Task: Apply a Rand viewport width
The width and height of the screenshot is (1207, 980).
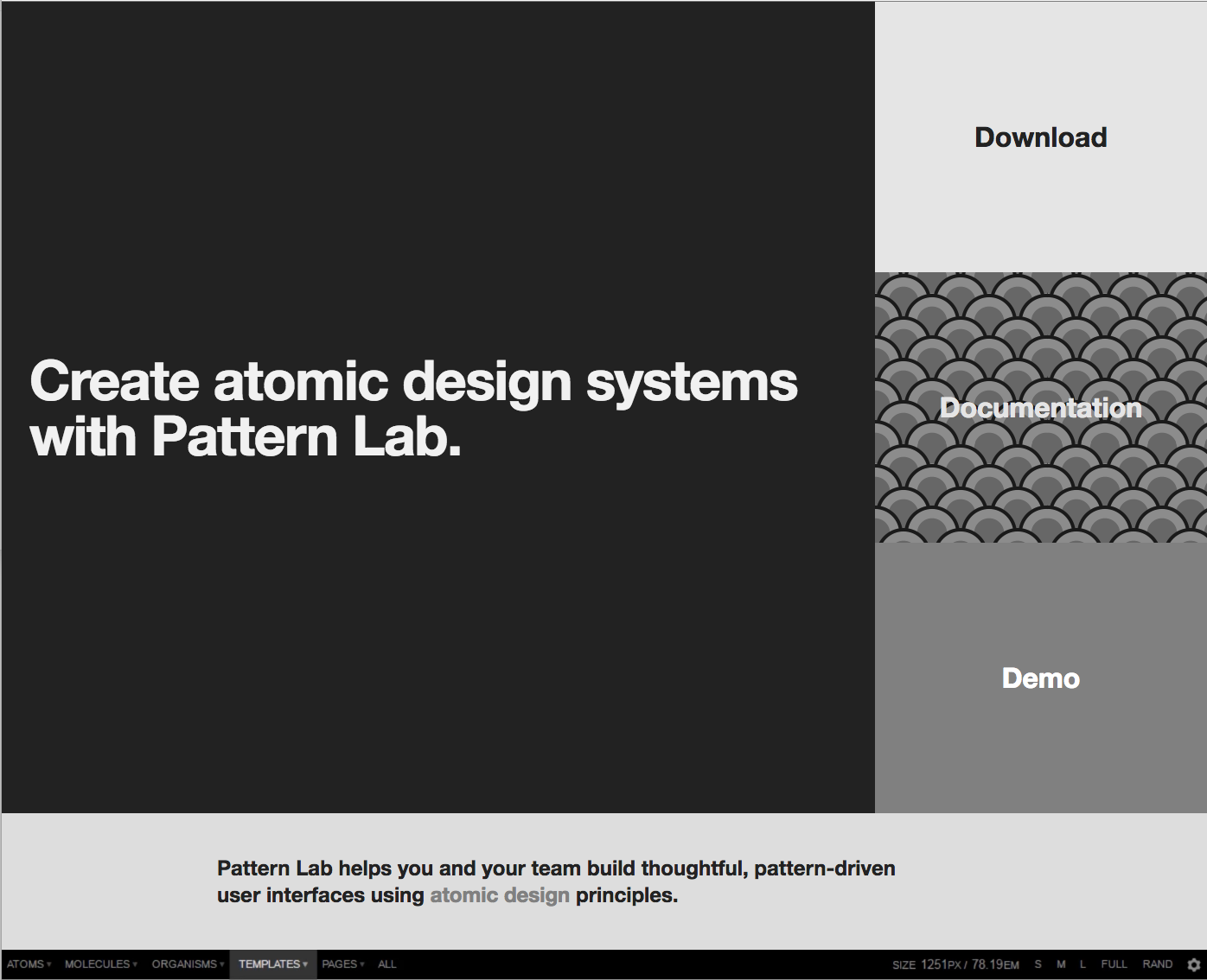Action: pyautogui.click(x=1158, y=964)
